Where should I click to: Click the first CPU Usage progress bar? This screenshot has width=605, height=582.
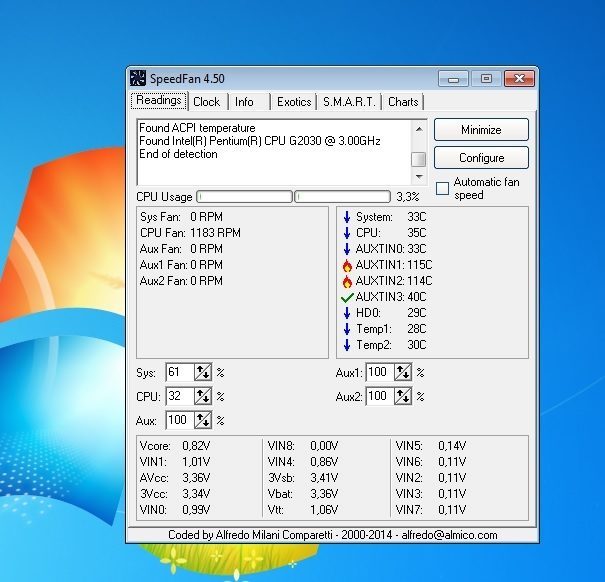pyautogui.click(x=244, y=196)
